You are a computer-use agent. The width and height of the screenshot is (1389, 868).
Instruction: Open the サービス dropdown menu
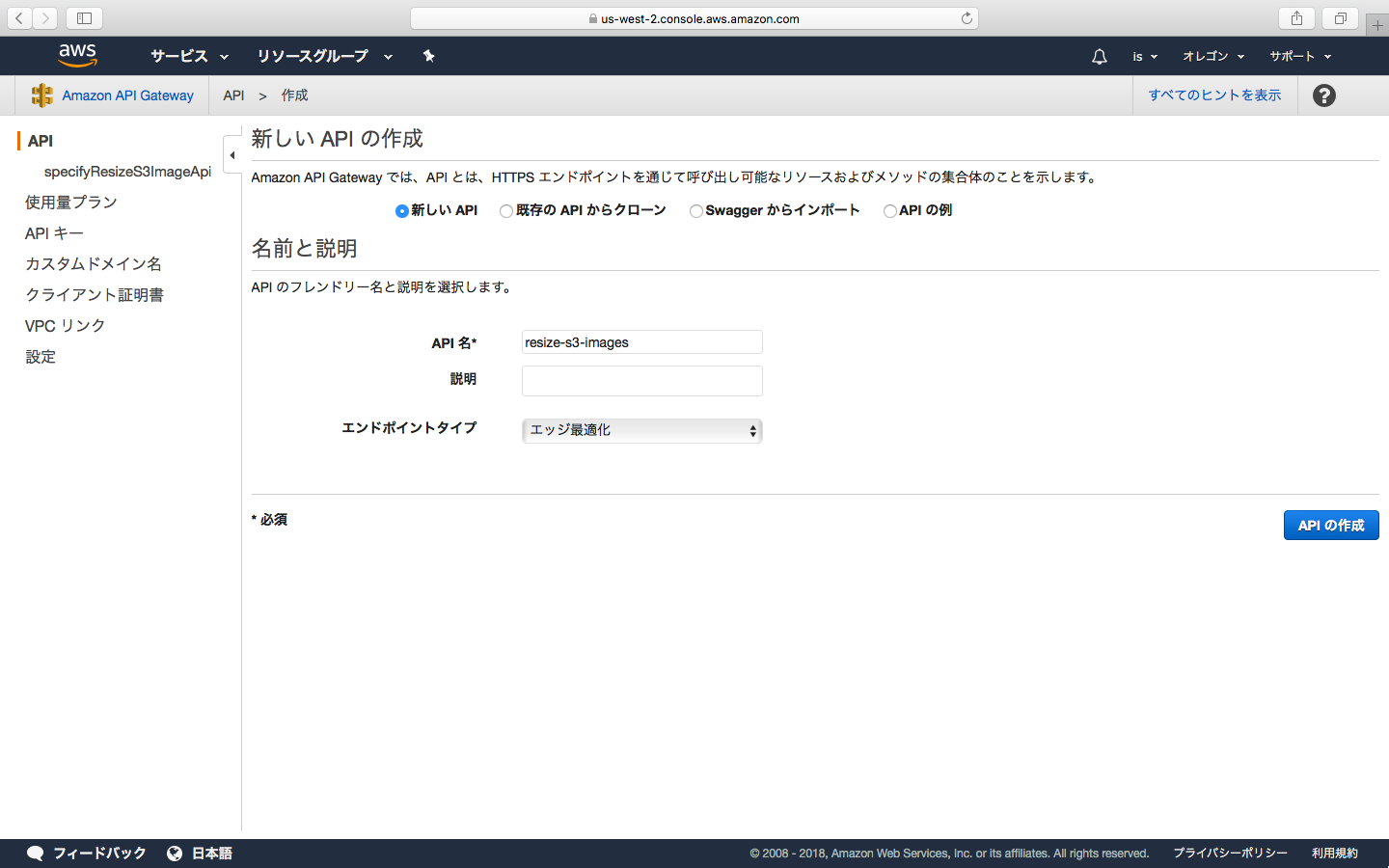tap(189, 56)
